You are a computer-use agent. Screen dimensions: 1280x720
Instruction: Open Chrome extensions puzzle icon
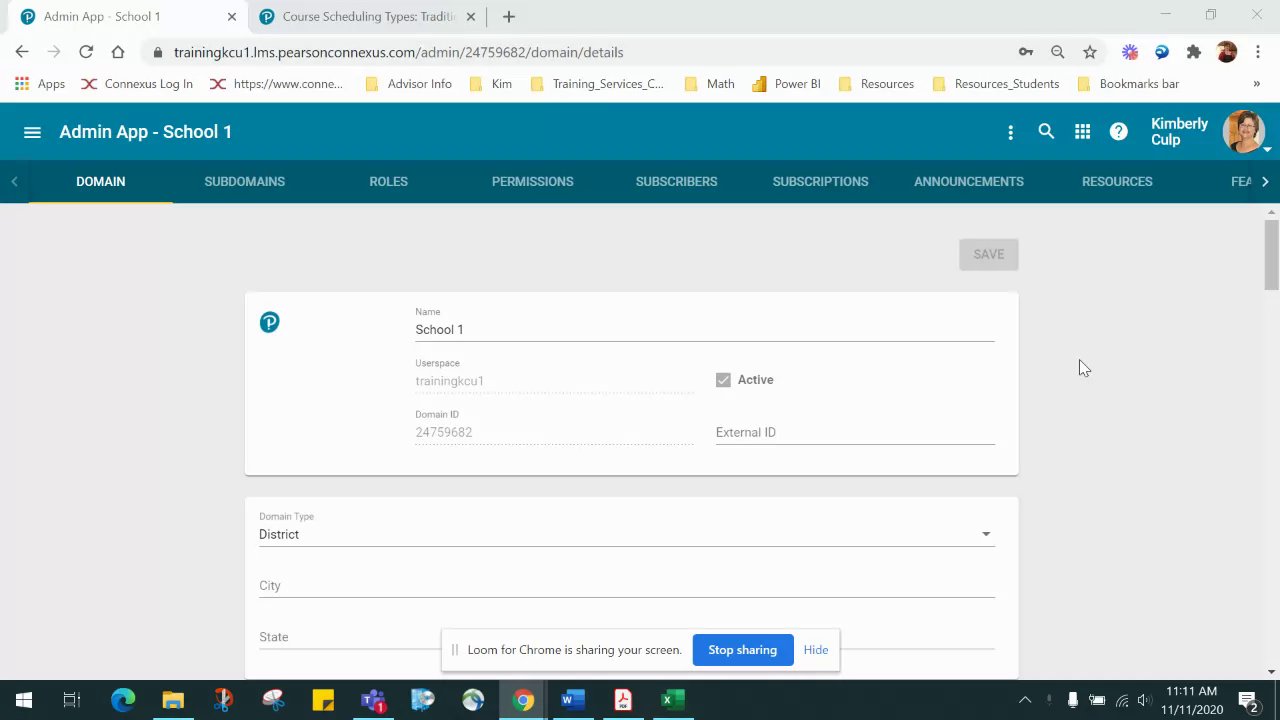coord(1193,52)
